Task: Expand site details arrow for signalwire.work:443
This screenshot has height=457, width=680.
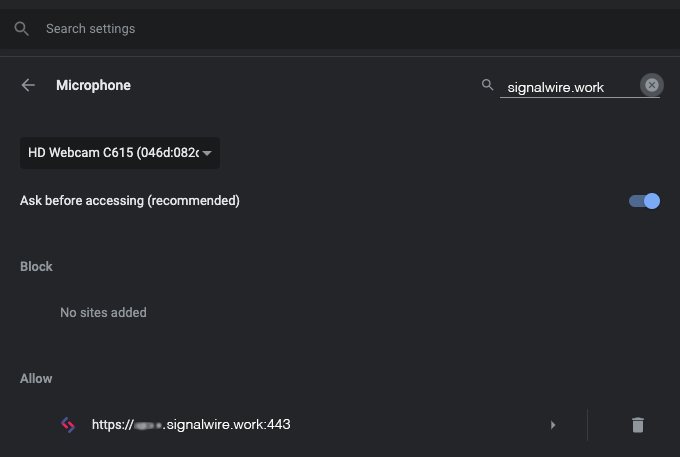Action: pos(553,425)
